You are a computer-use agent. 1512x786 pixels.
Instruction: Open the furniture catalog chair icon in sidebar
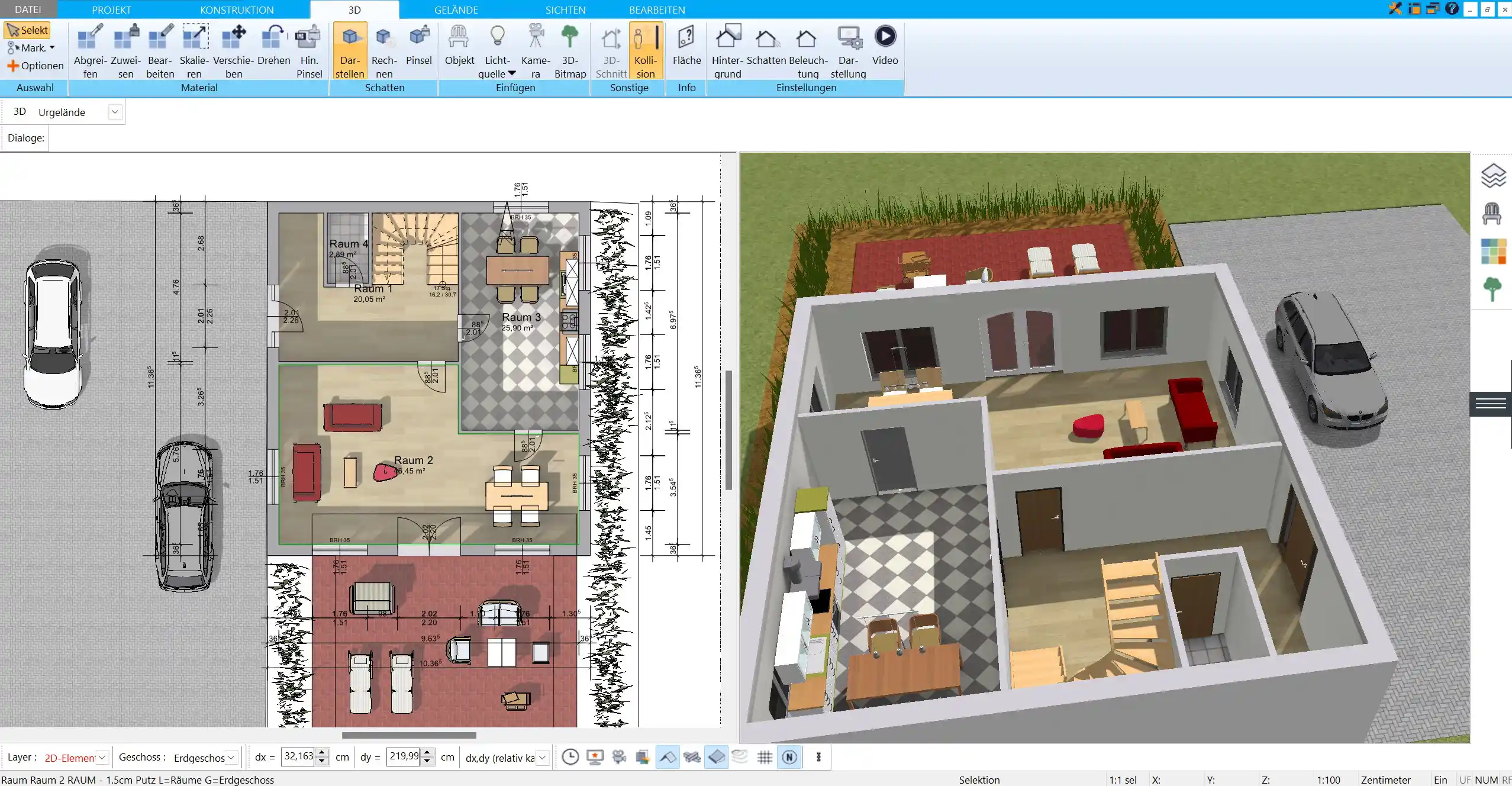[1492, 214]
